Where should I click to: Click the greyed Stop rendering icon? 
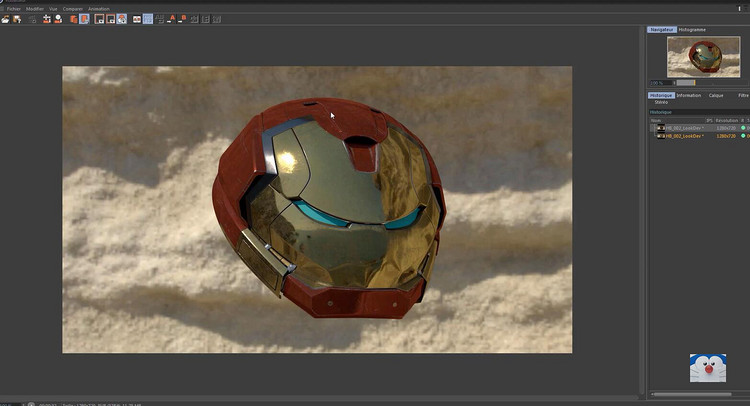click(32, 19)
